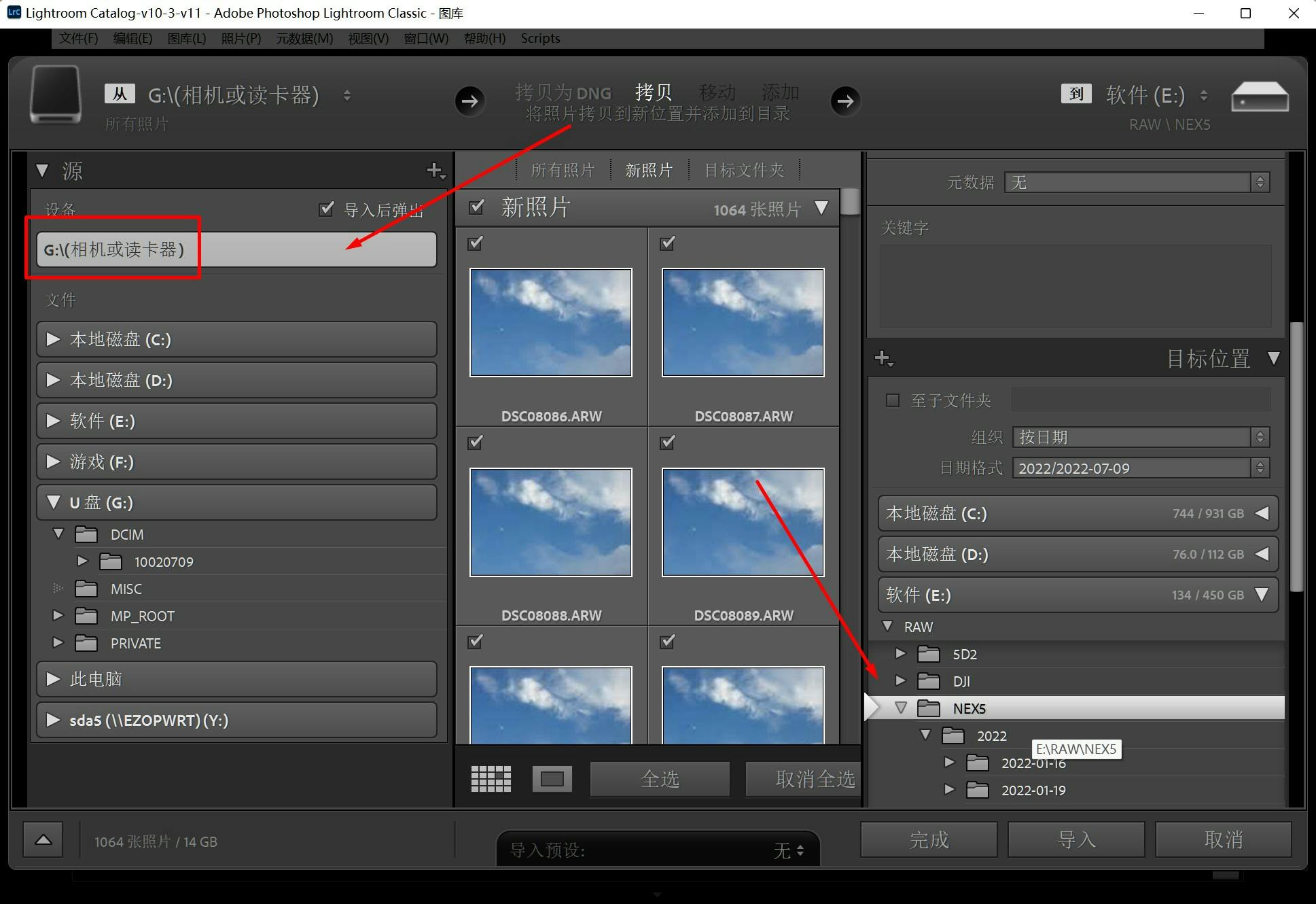This screenshot has height=904, width=1316.
Task: Click the second right-arrow circle after copy options
Action: pos(845,101)
